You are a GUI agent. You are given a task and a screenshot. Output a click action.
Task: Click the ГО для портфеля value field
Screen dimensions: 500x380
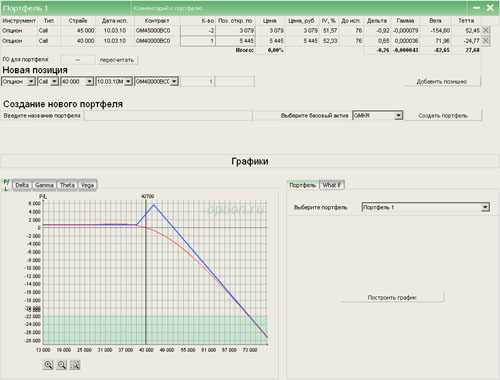(78, 60)
